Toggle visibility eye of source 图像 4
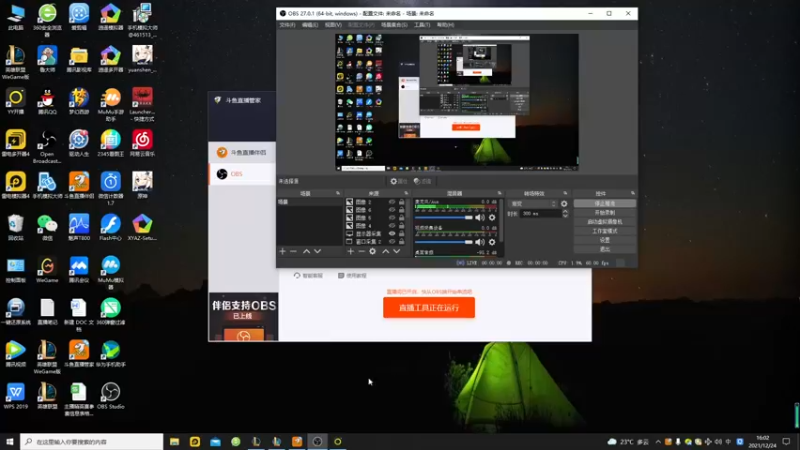The width and height of the screenshot is (800, 450). tap(392, 226)
